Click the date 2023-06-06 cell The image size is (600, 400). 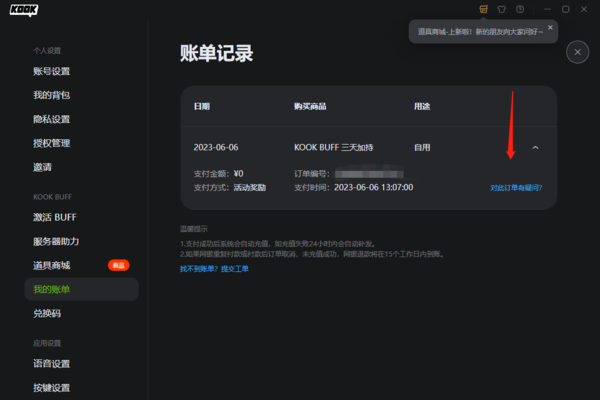point(216,147)
